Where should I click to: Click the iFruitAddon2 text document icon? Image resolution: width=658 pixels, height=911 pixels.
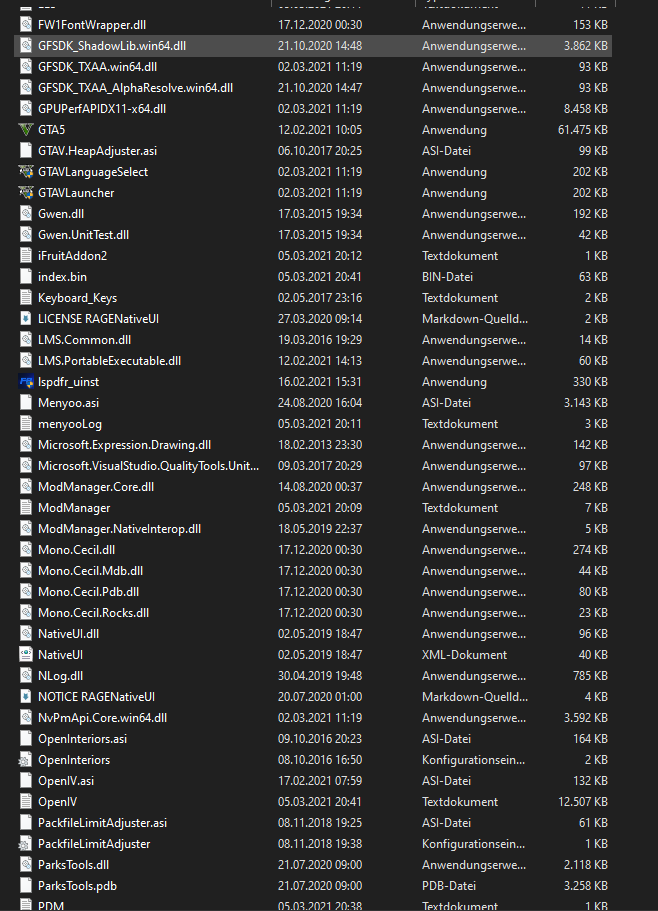point(26,256)
